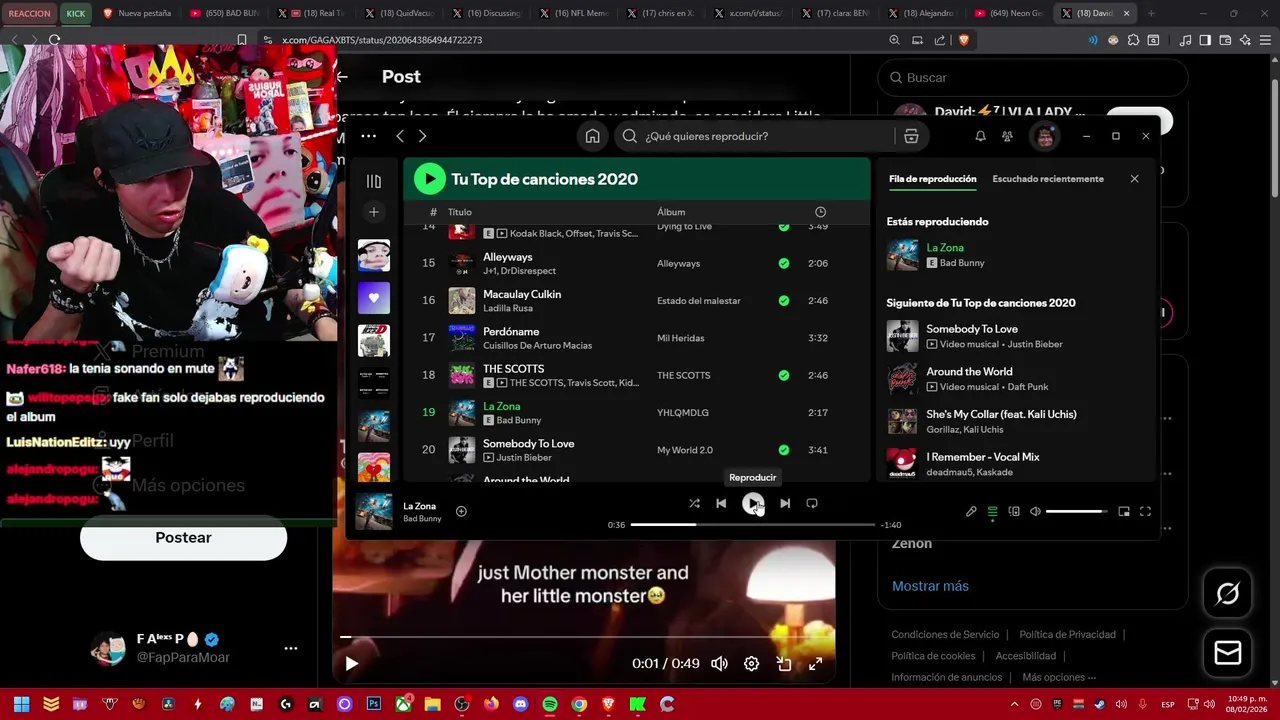Add La Zona to liked songs via plus icon

click(x=461, y=511)
